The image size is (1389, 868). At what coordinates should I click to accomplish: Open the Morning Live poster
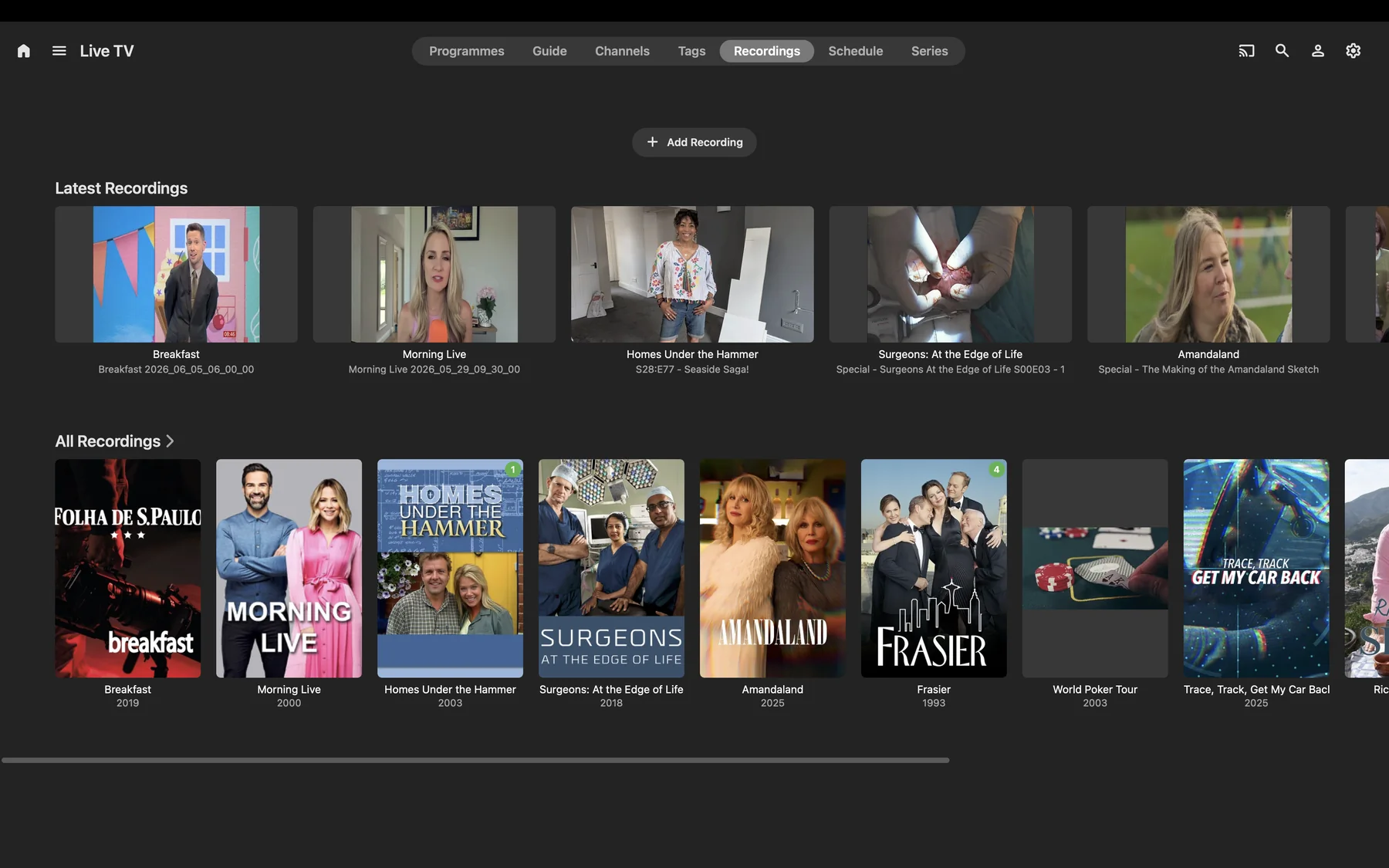[x=289, y=569]
